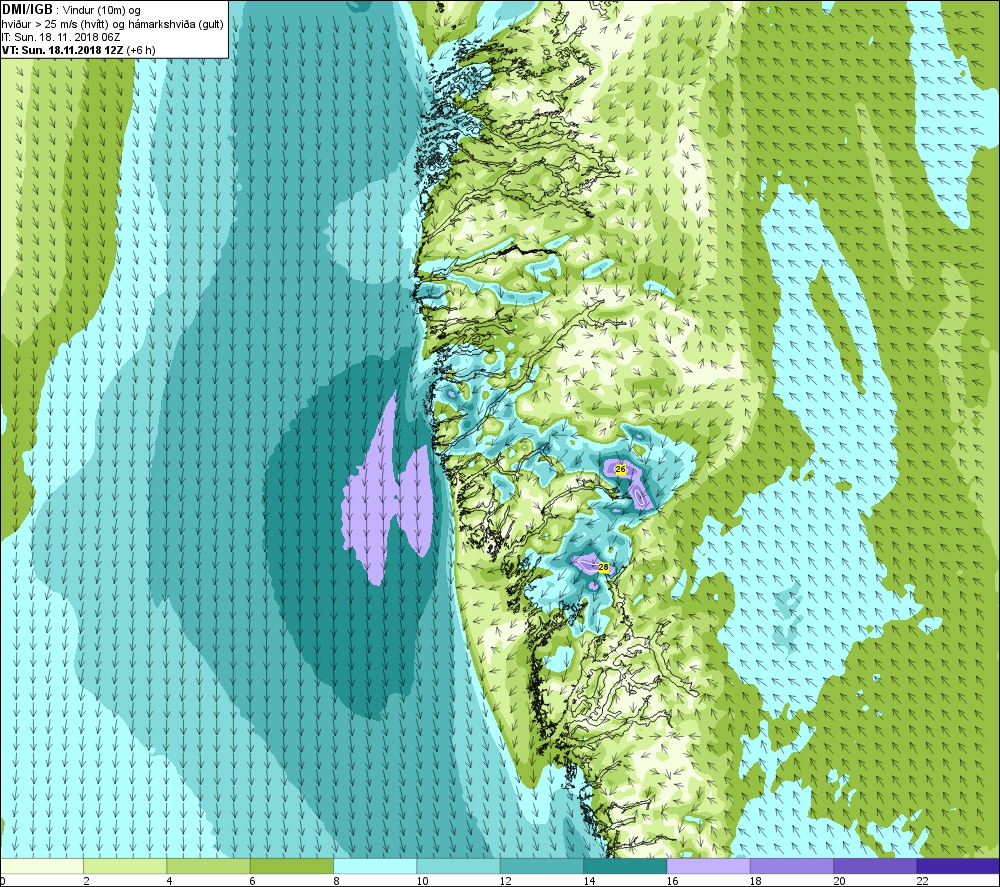Click the olive green 6–8 m/s legend swatch
The image size is (1000, 887).
click(291, 866)
